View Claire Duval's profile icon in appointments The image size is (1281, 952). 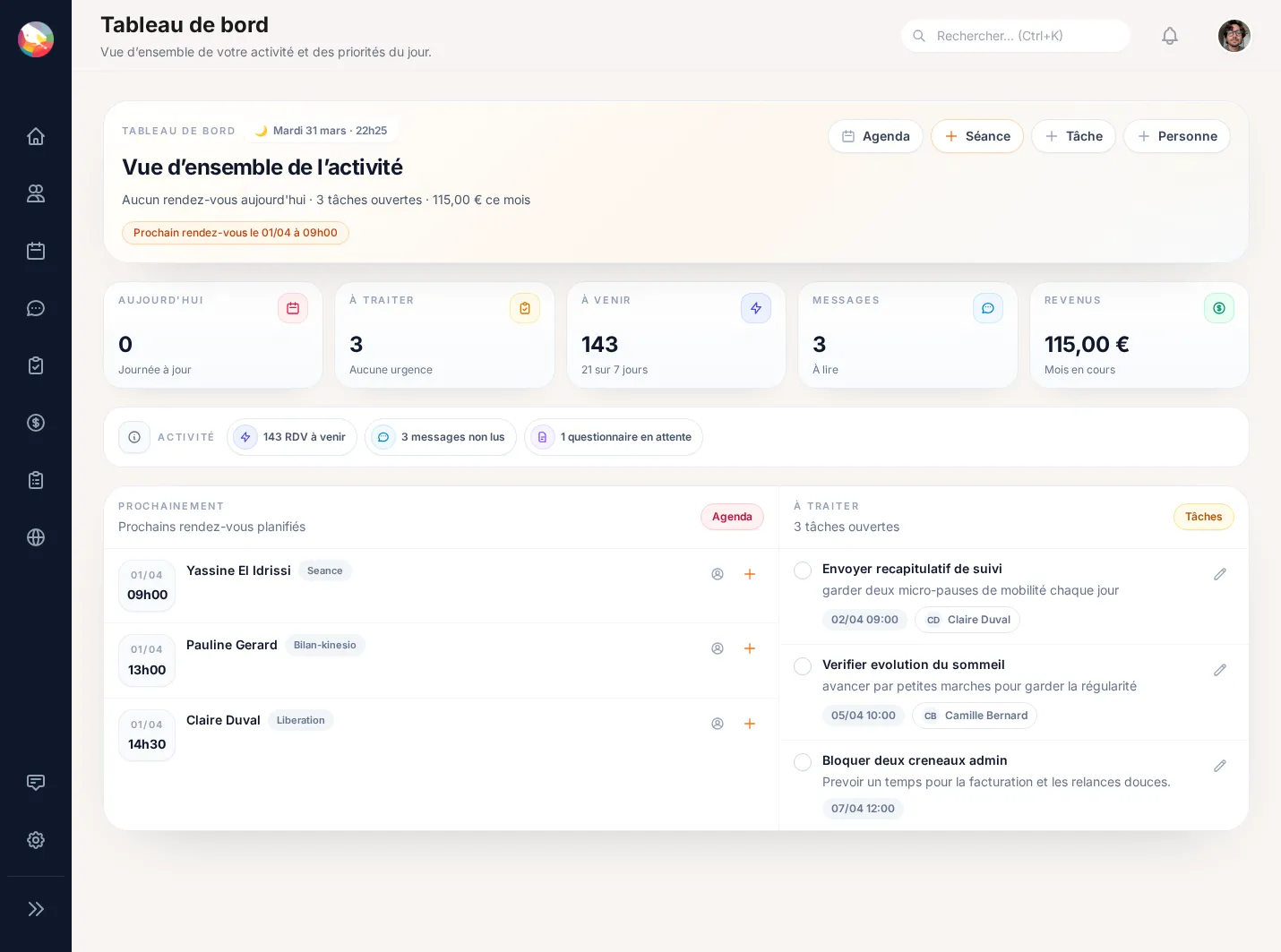tap(718, 724)
